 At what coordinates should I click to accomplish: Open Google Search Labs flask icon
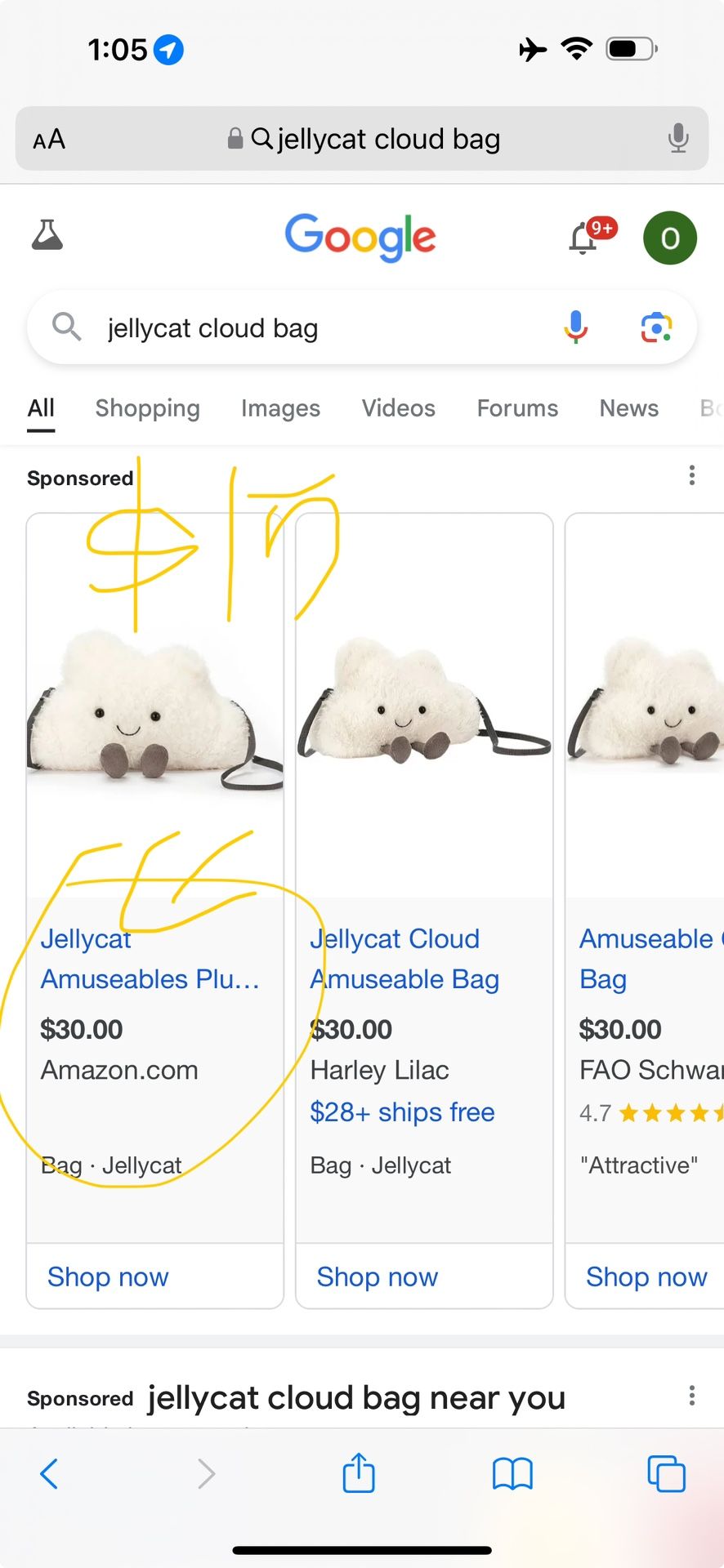47,236
